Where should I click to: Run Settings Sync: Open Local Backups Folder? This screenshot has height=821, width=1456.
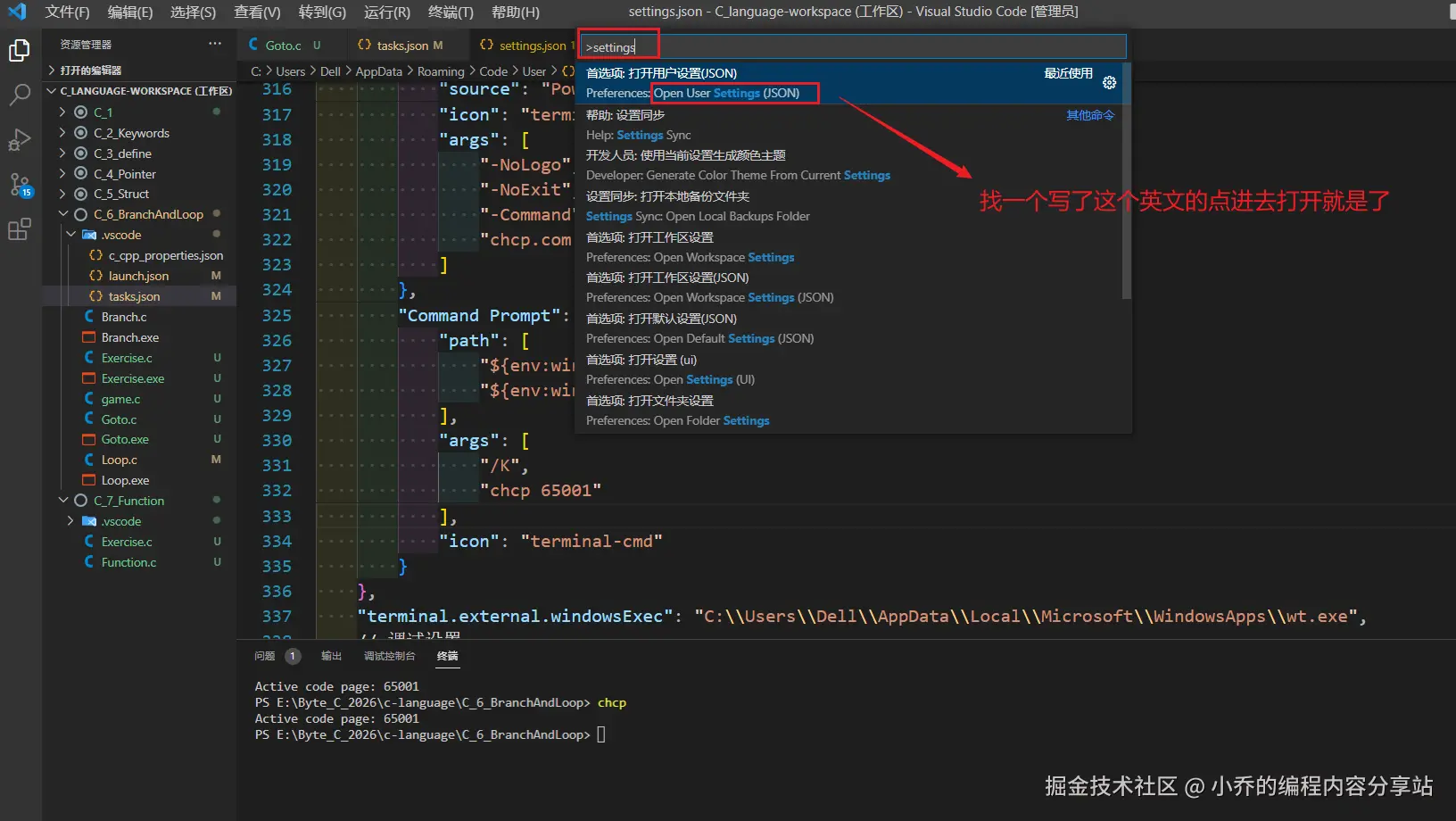coord(848,206)
